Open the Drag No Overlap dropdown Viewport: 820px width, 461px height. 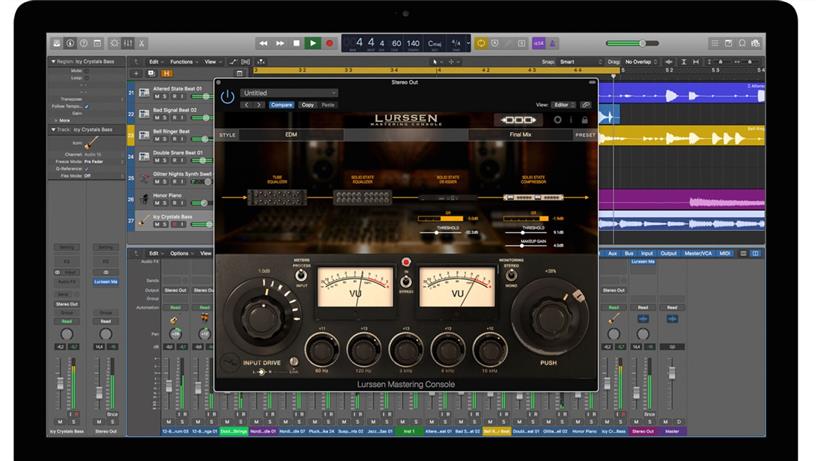(641, 62)
